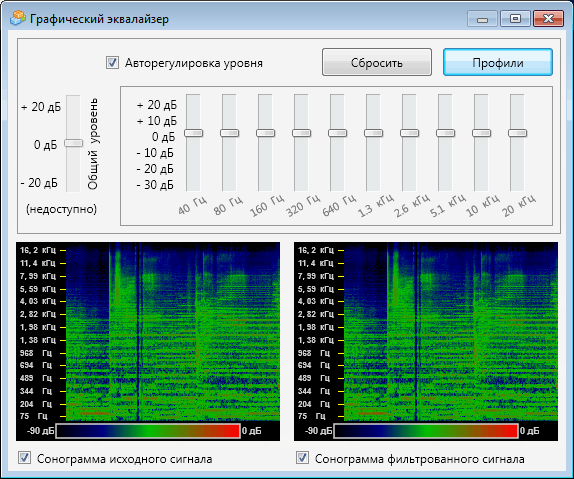
Task: Click the 80 Гц band slider handle
Action: (230, 133)
